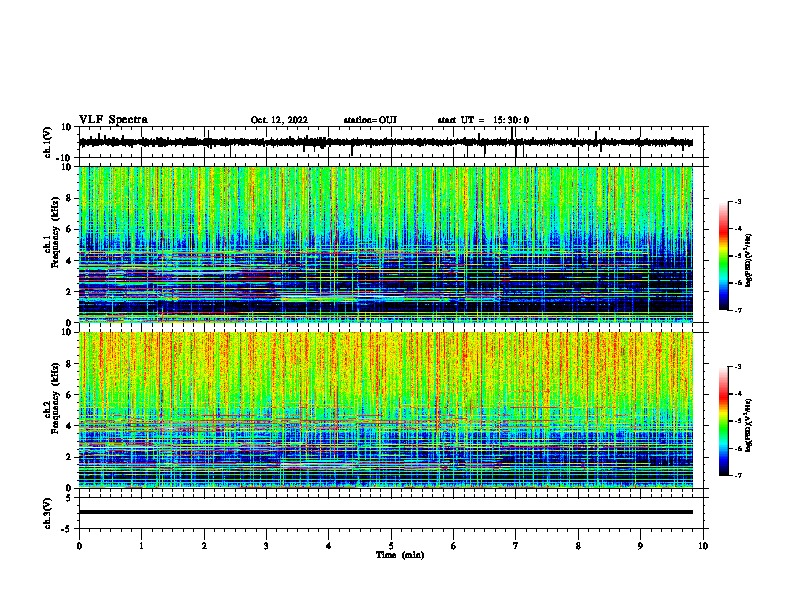The height and width of the screenshot is (612, 792).
Task: Click the ch.2 color bar log(PSD) label
Action: pos(749,425)
